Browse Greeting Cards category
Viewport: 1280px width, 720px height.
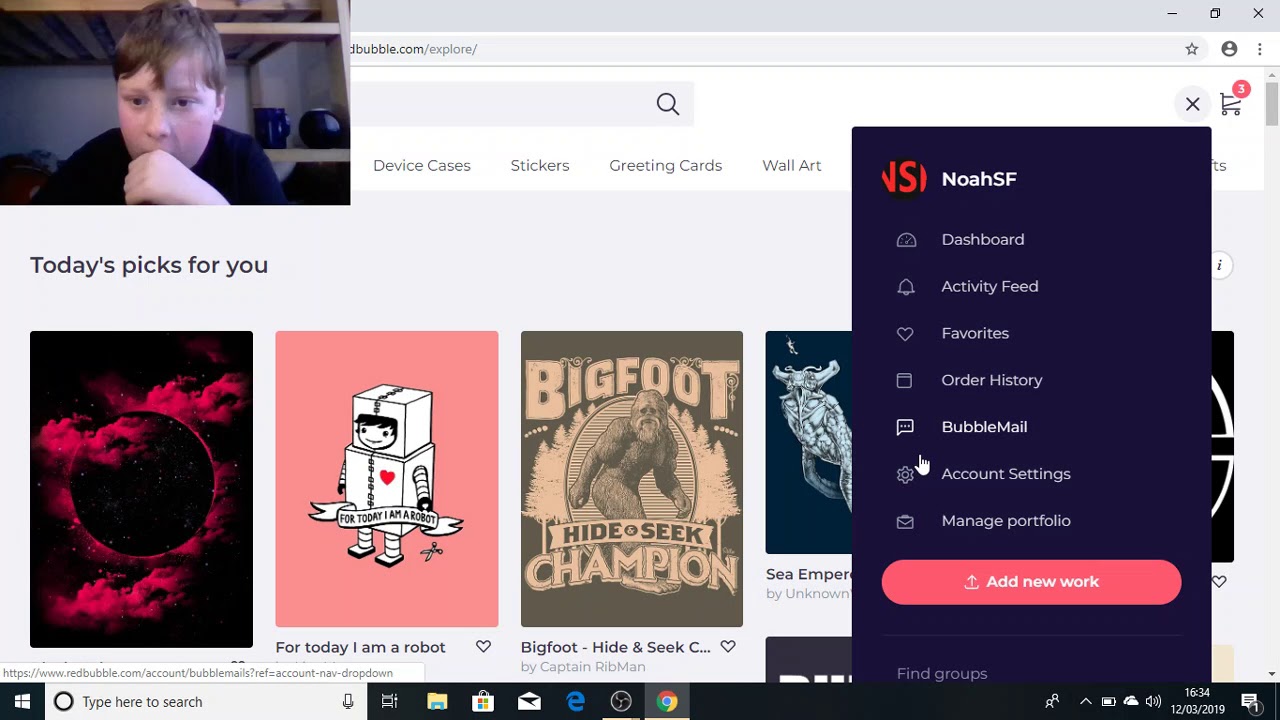click(x=666, y=165)
